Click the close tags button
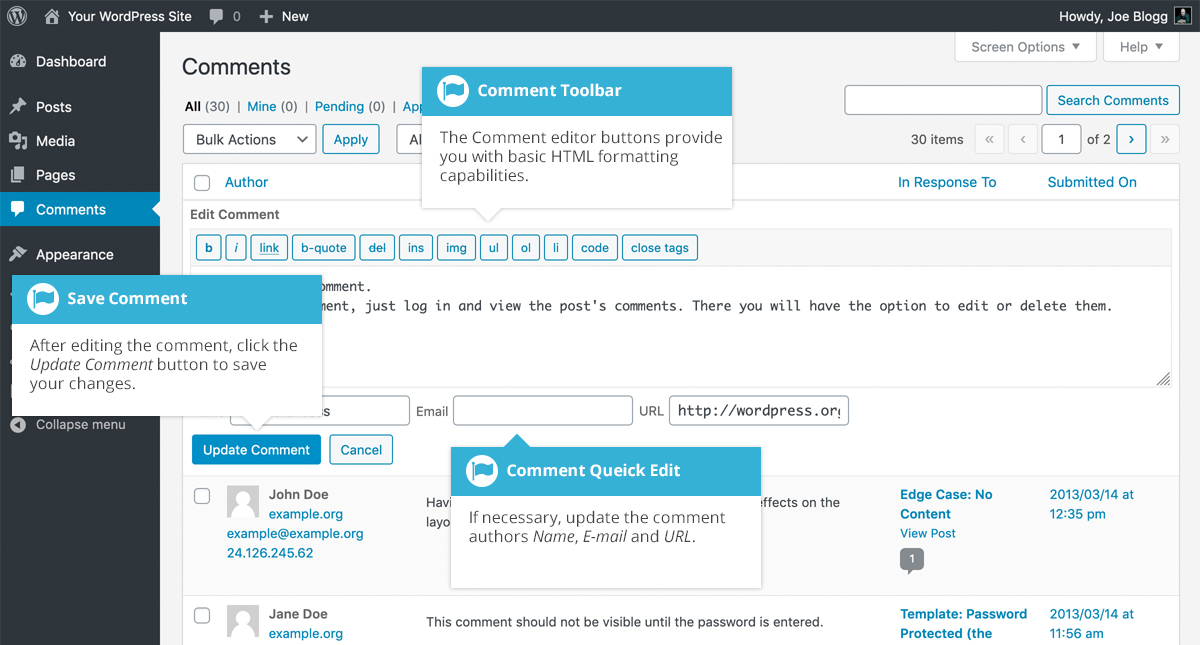The image size is (1200, 645). (x=660, y=248)
